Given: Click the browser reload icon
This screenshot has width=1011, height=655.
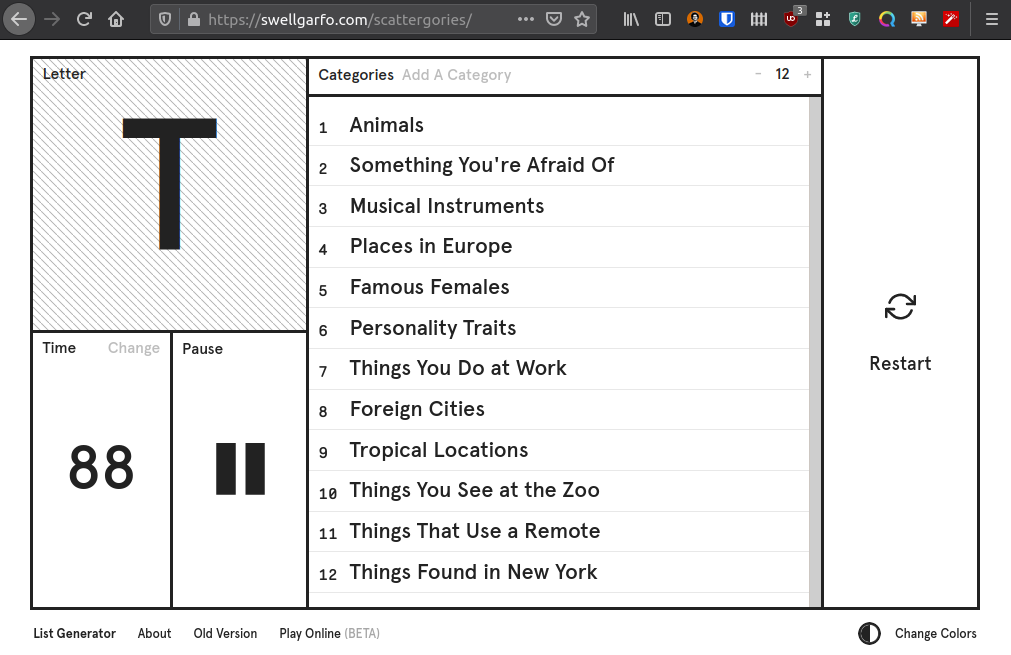Looking at the screenshot, I should click(x=84, y=19).
